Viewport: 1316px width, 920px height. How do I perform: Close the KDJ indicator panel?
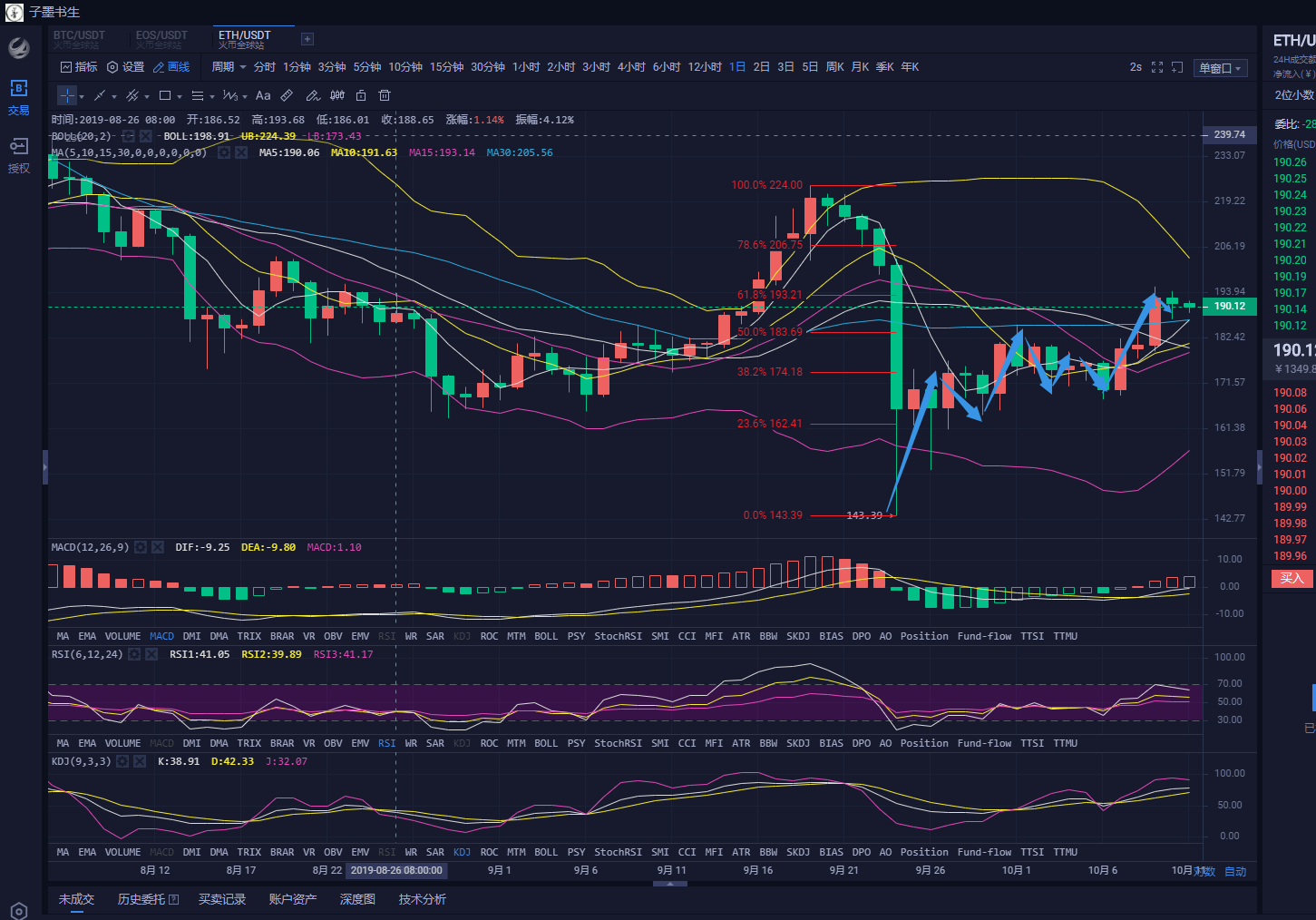click(140, 761)
